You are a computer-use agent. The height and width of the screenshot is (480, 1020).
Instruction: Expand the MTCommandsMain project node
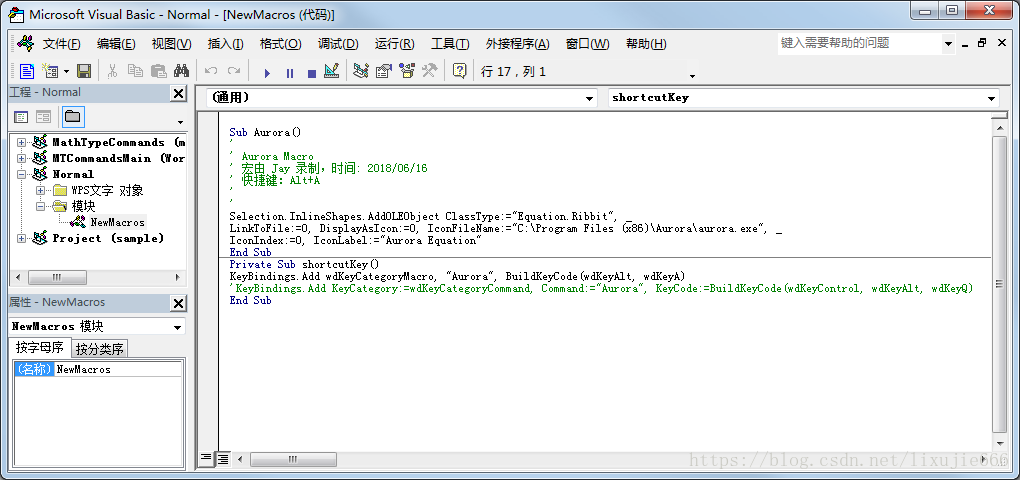(x=21, y=159)
